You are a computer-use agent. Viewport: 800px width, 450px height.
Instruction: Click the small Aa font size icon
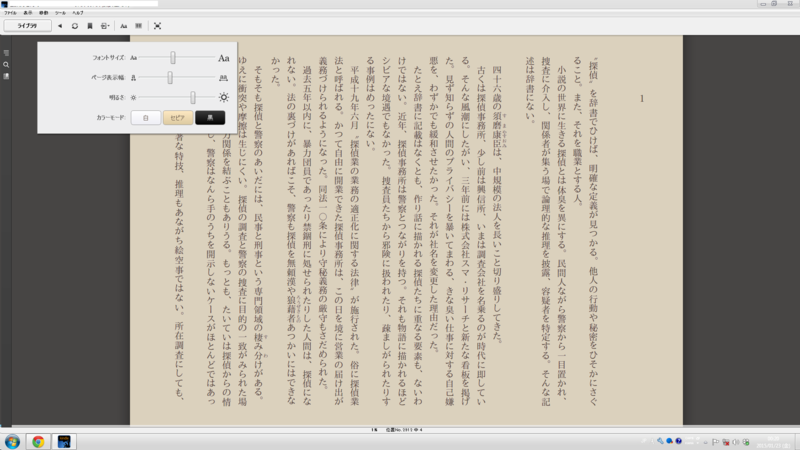point(133,58)
